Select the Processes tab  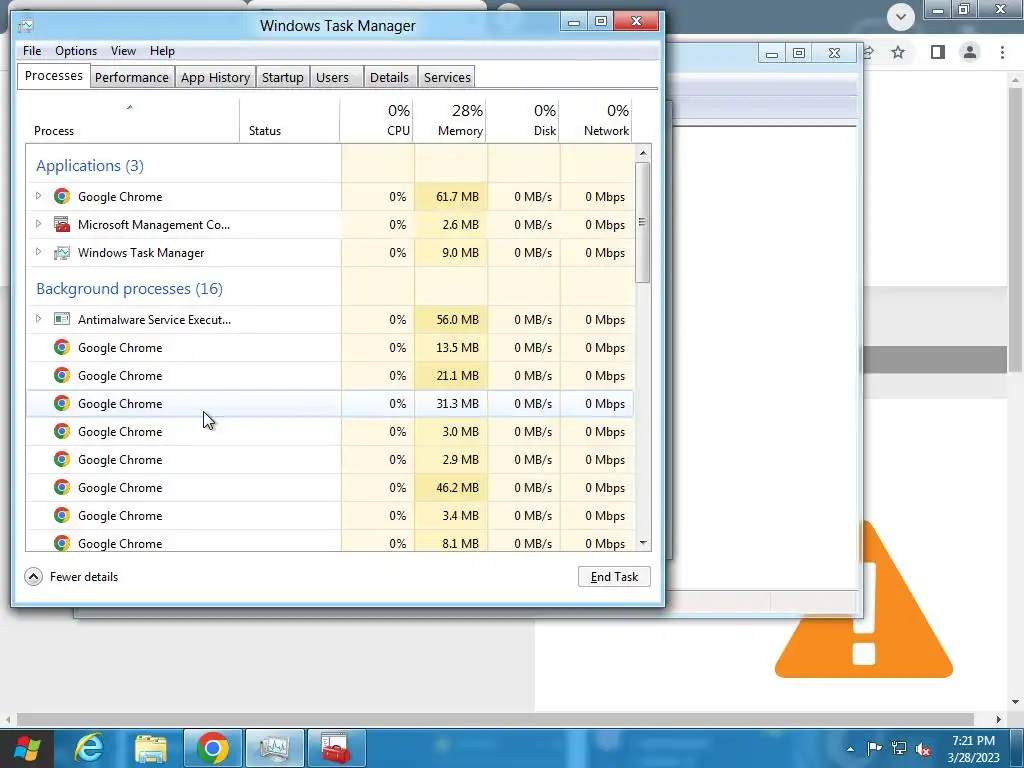[54, 76]
